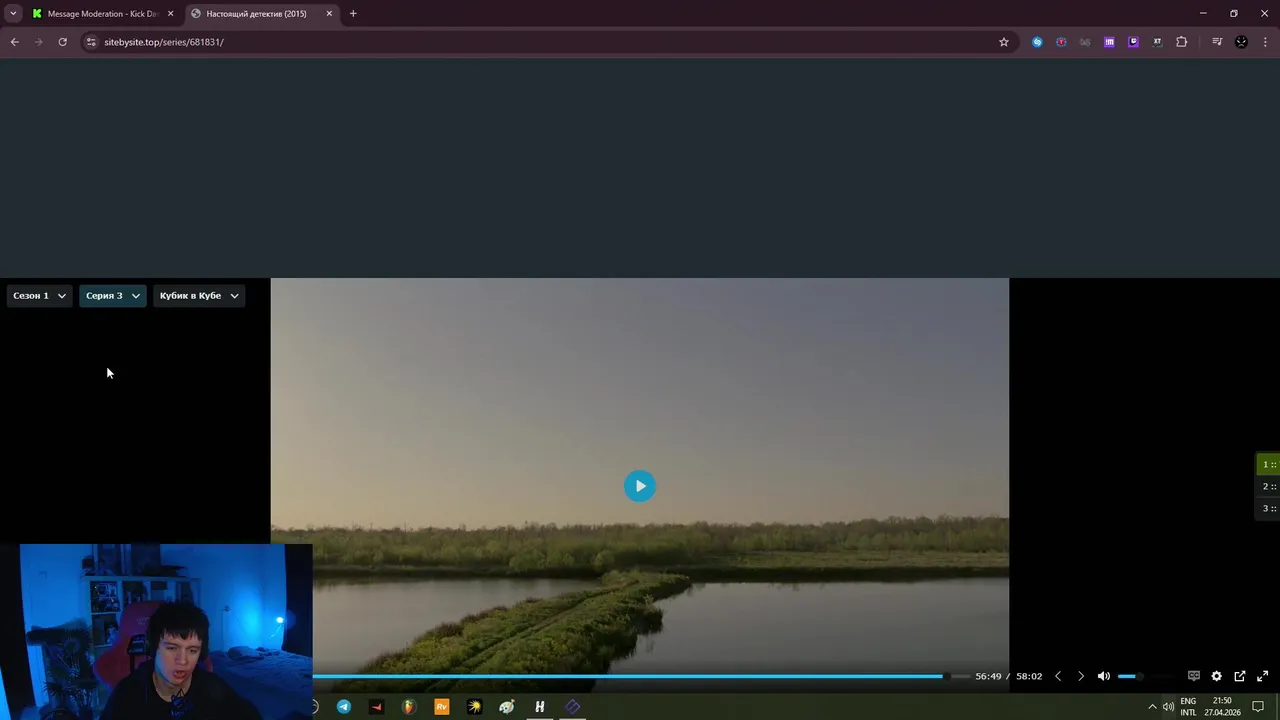This screenshot has width=1280, height=720.
Task: Open FL Studio from the taskbar
Action: coord(408,707)
